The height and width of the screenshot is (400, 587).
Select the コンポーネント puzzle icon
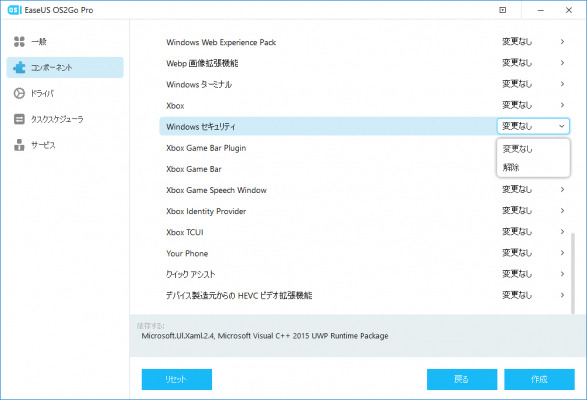coord(19,67)
